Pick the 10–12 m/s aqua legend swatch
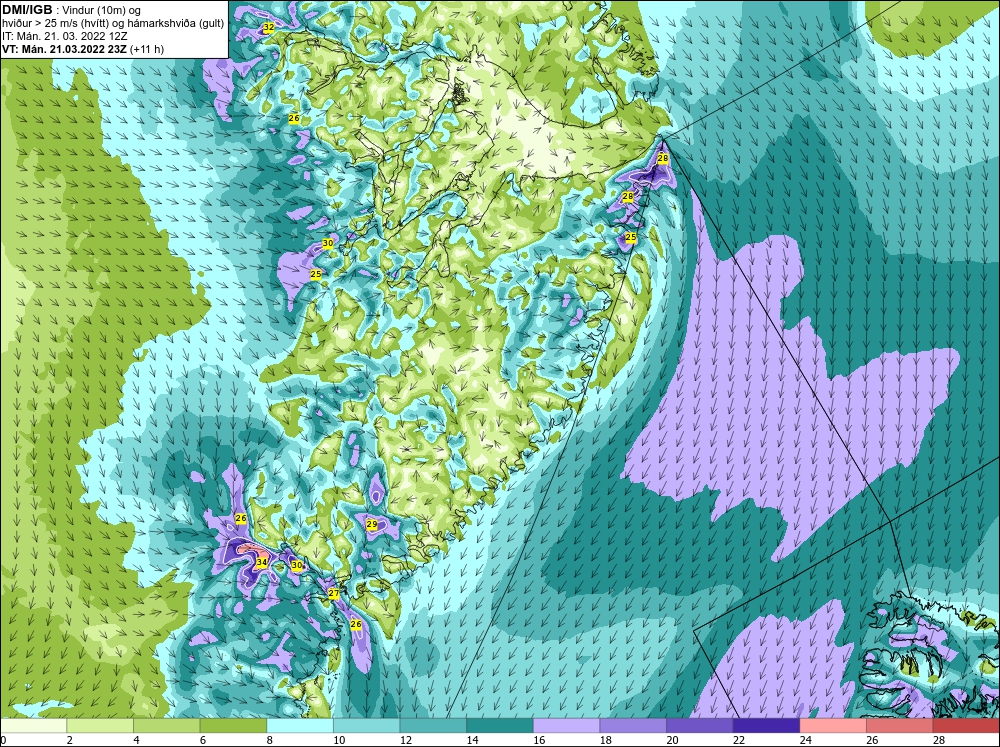1000x747 pixels. tap(367, 726)
